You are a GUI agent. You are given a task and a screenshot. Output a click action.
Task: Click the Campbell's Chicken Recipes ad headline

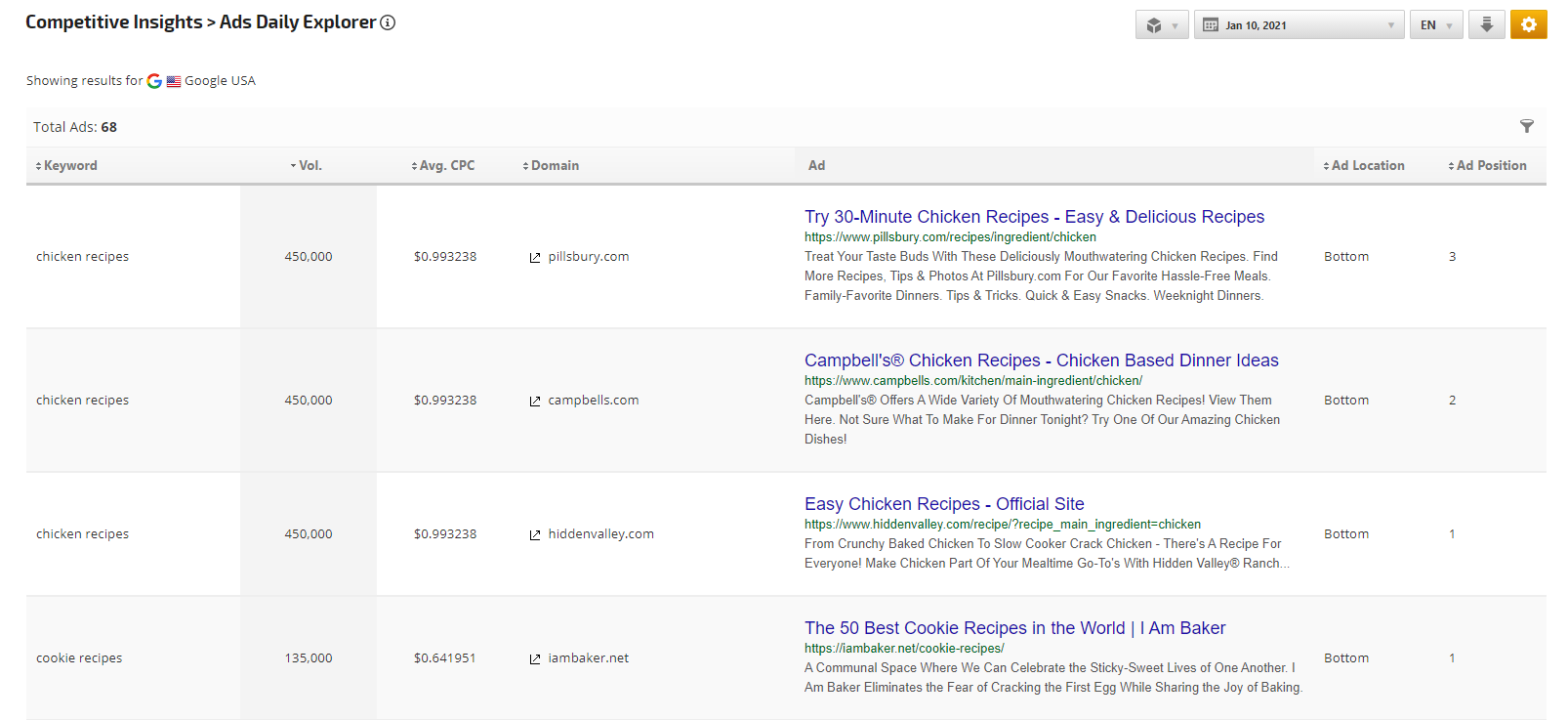1041,360
